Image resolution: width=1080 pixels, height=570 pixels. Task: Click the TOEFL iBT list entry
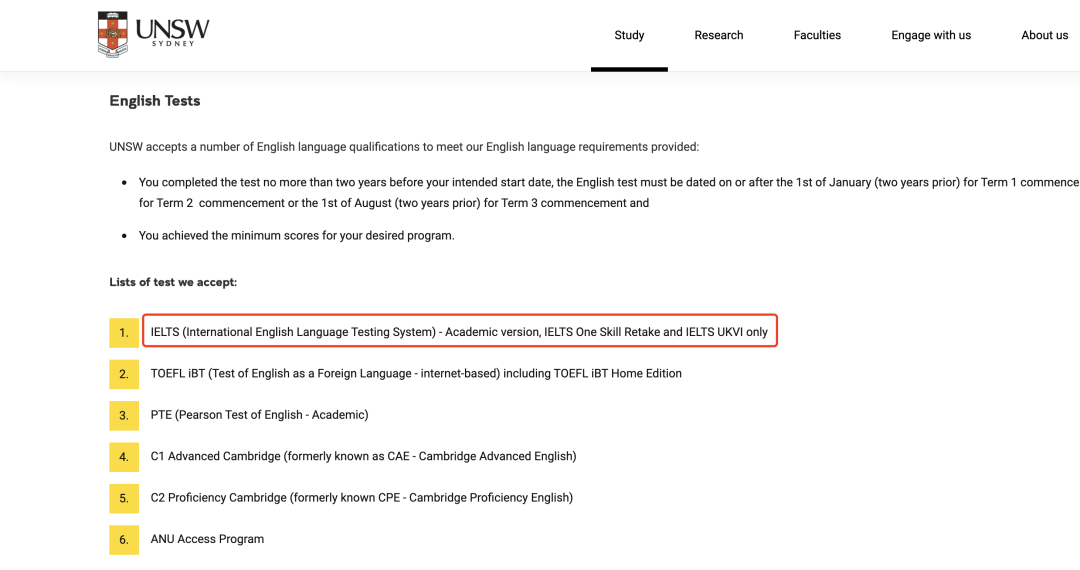[416, 374]
